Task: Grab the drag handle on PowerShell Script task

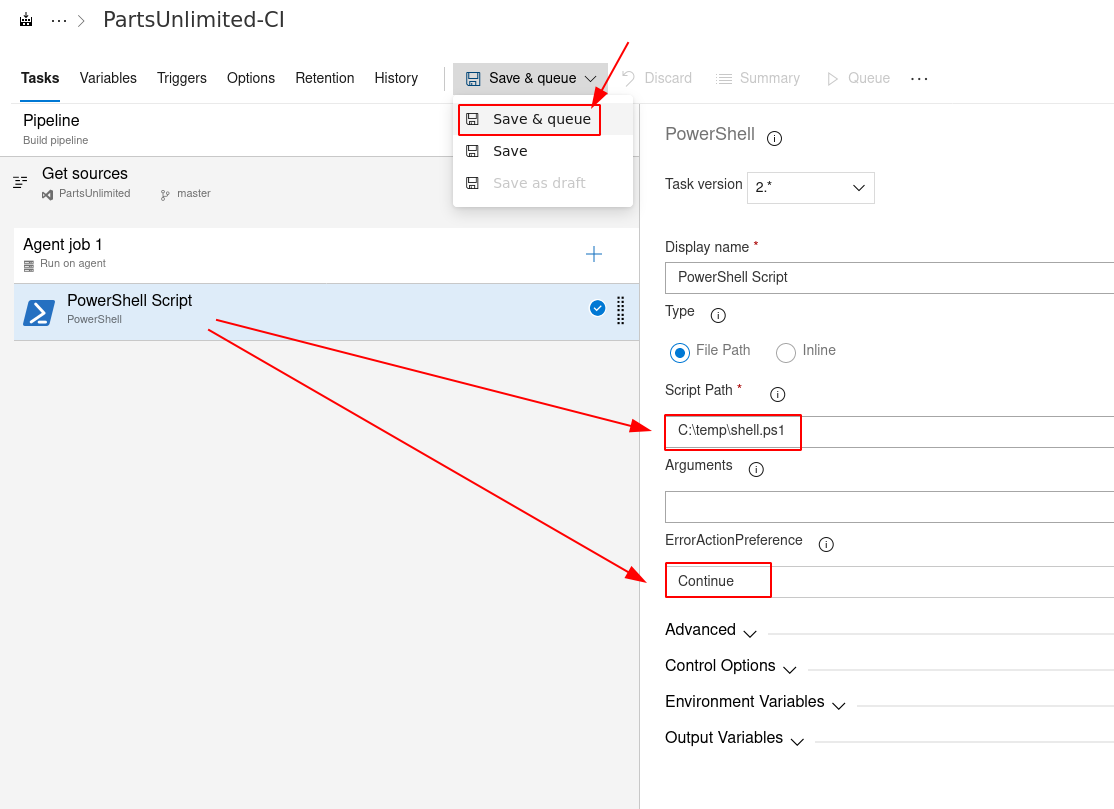Action: (620, 310)
